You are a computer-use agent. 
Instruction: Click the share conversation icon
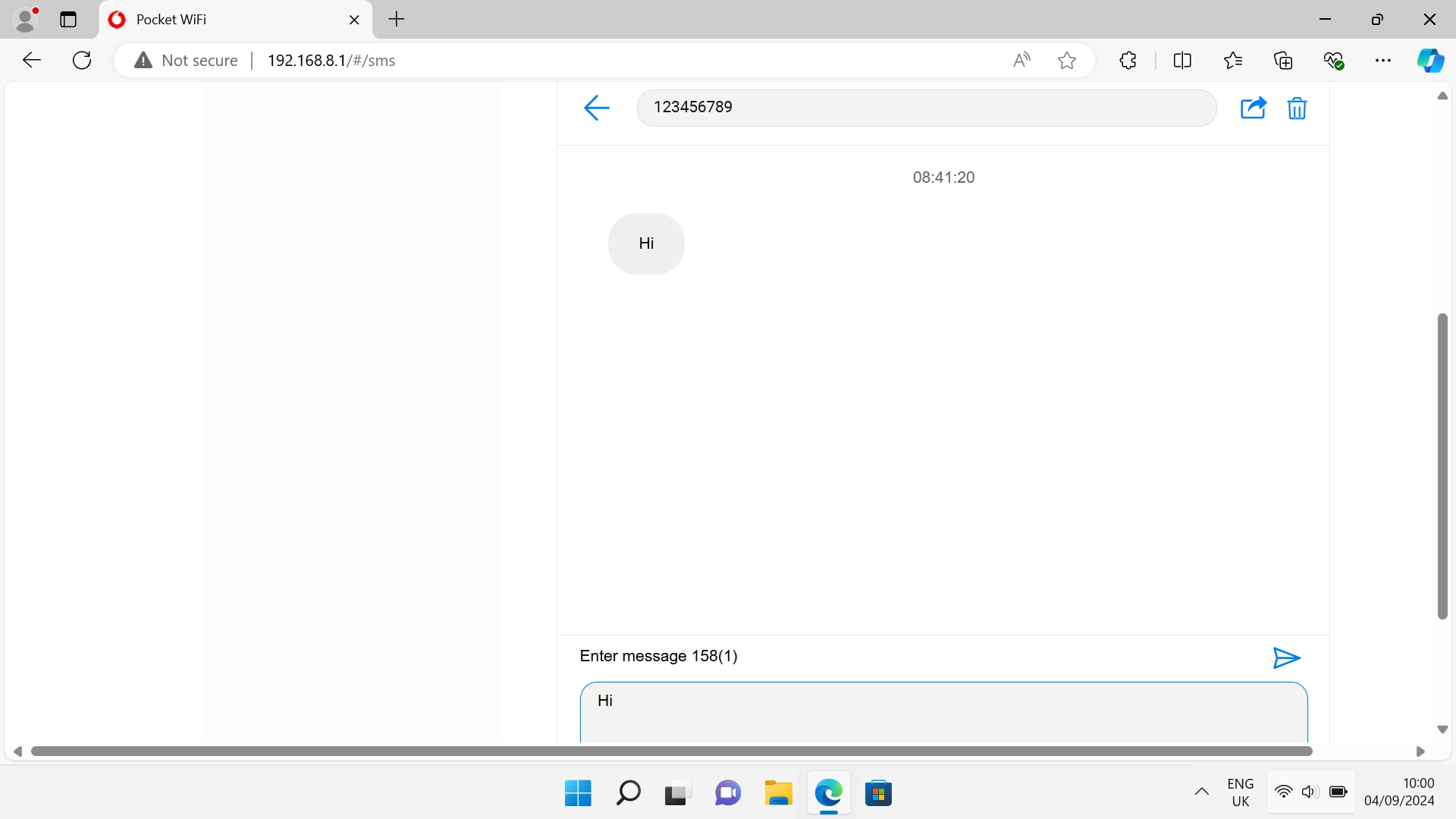(x=1254, y=108)
